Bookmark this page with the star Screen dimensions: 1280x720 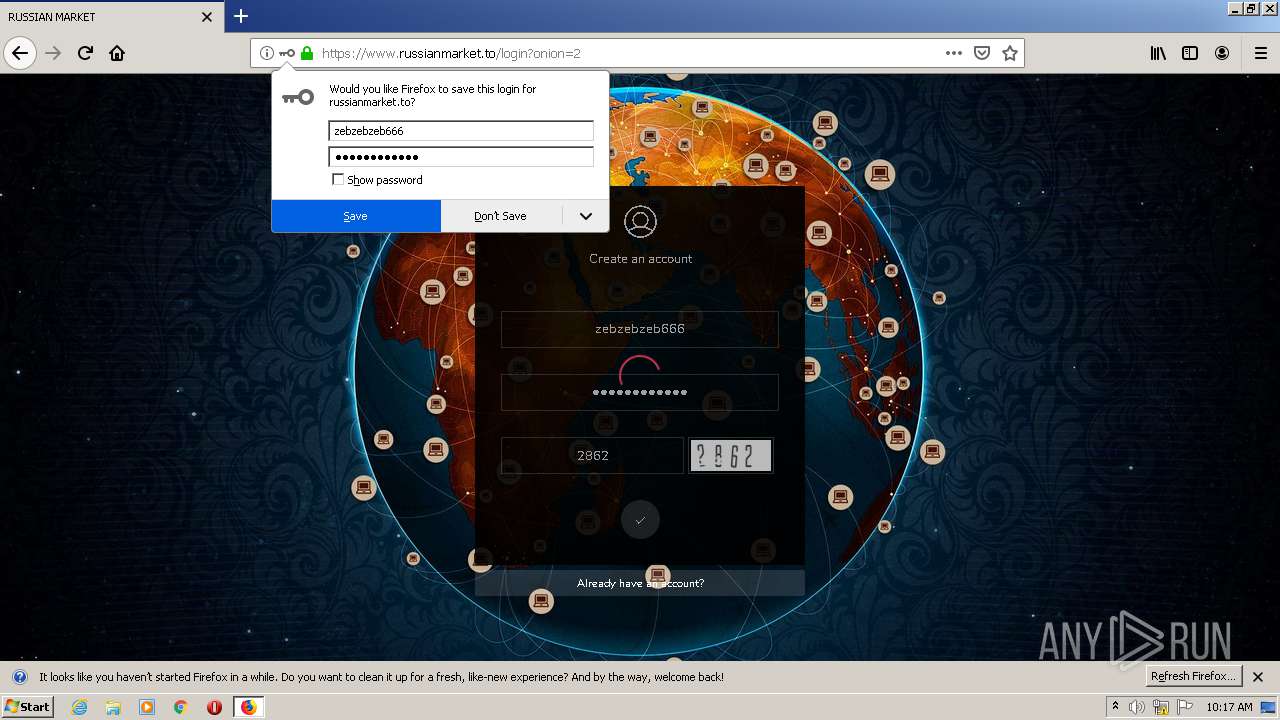pos(1010,53)
